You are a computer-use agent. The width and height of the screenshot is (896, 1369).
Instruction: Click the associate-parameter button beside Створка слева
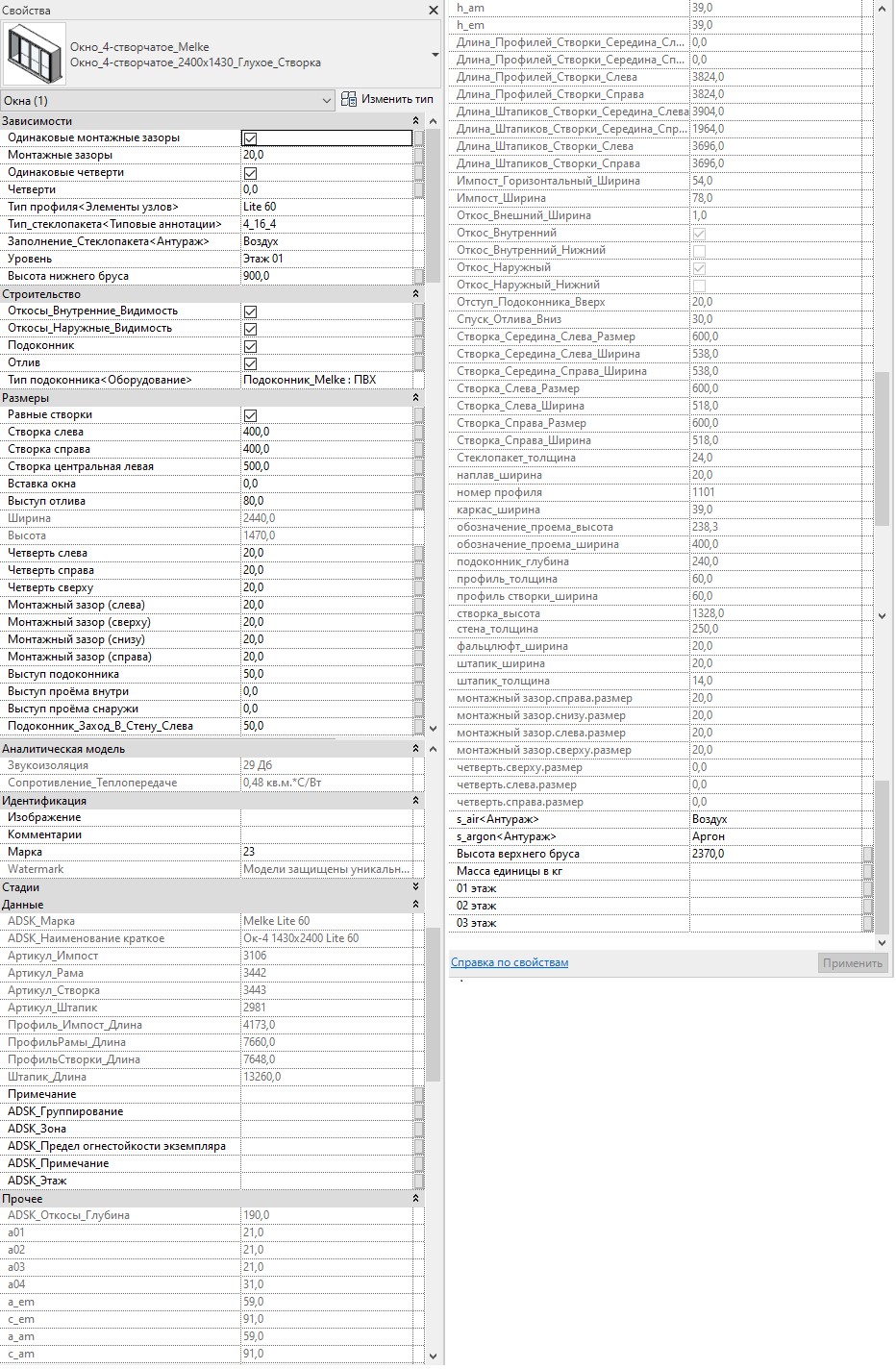[x=418, y=433]
